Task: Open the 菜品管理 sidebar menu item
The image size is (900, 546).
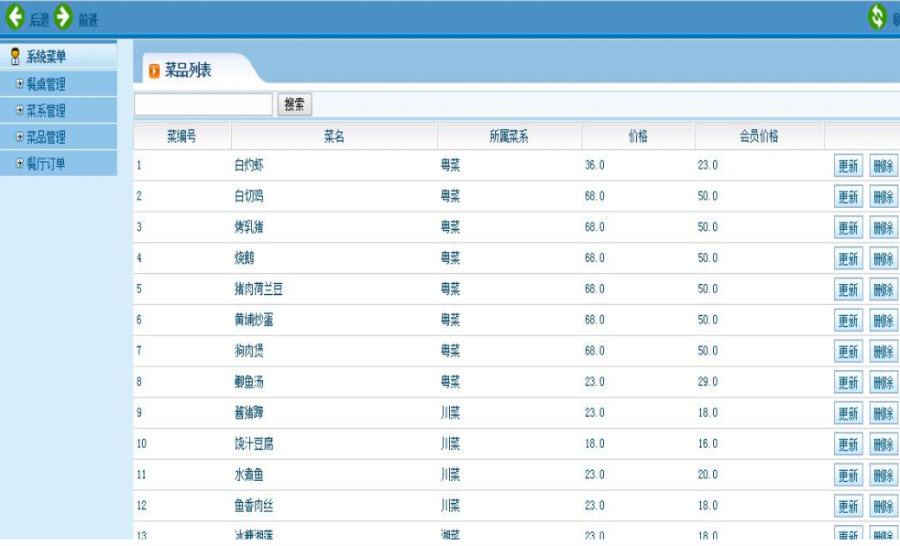Action: [x=46, y=137]
